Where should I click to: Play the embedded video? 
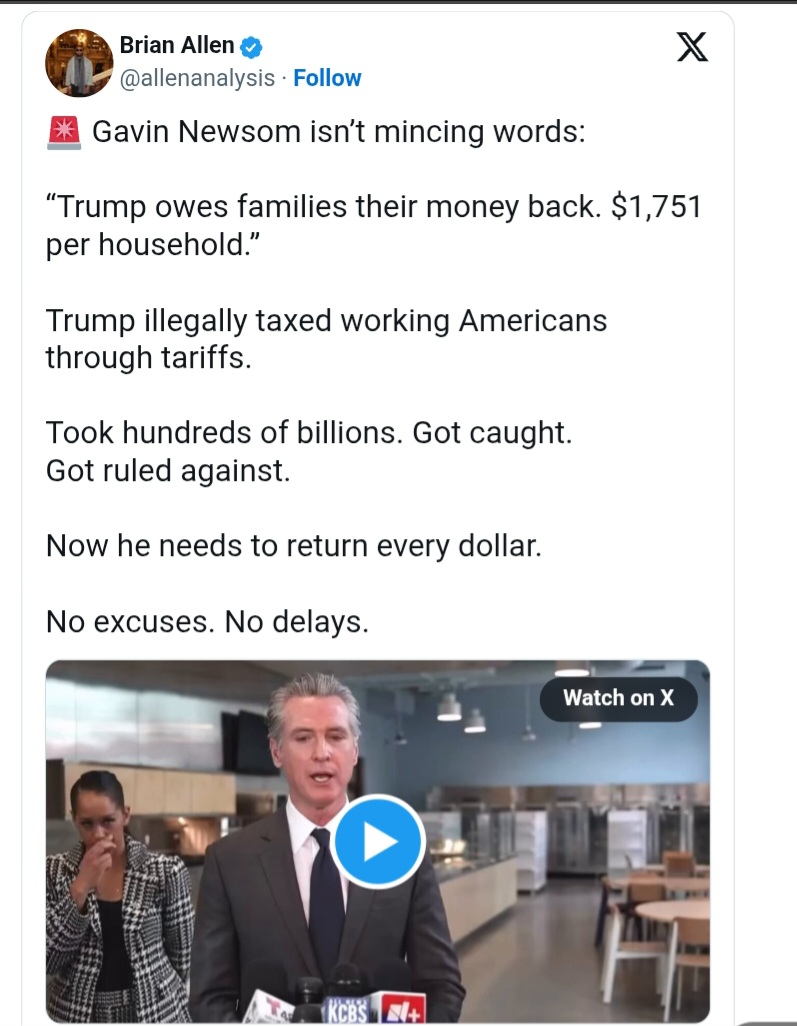(378, 842)
